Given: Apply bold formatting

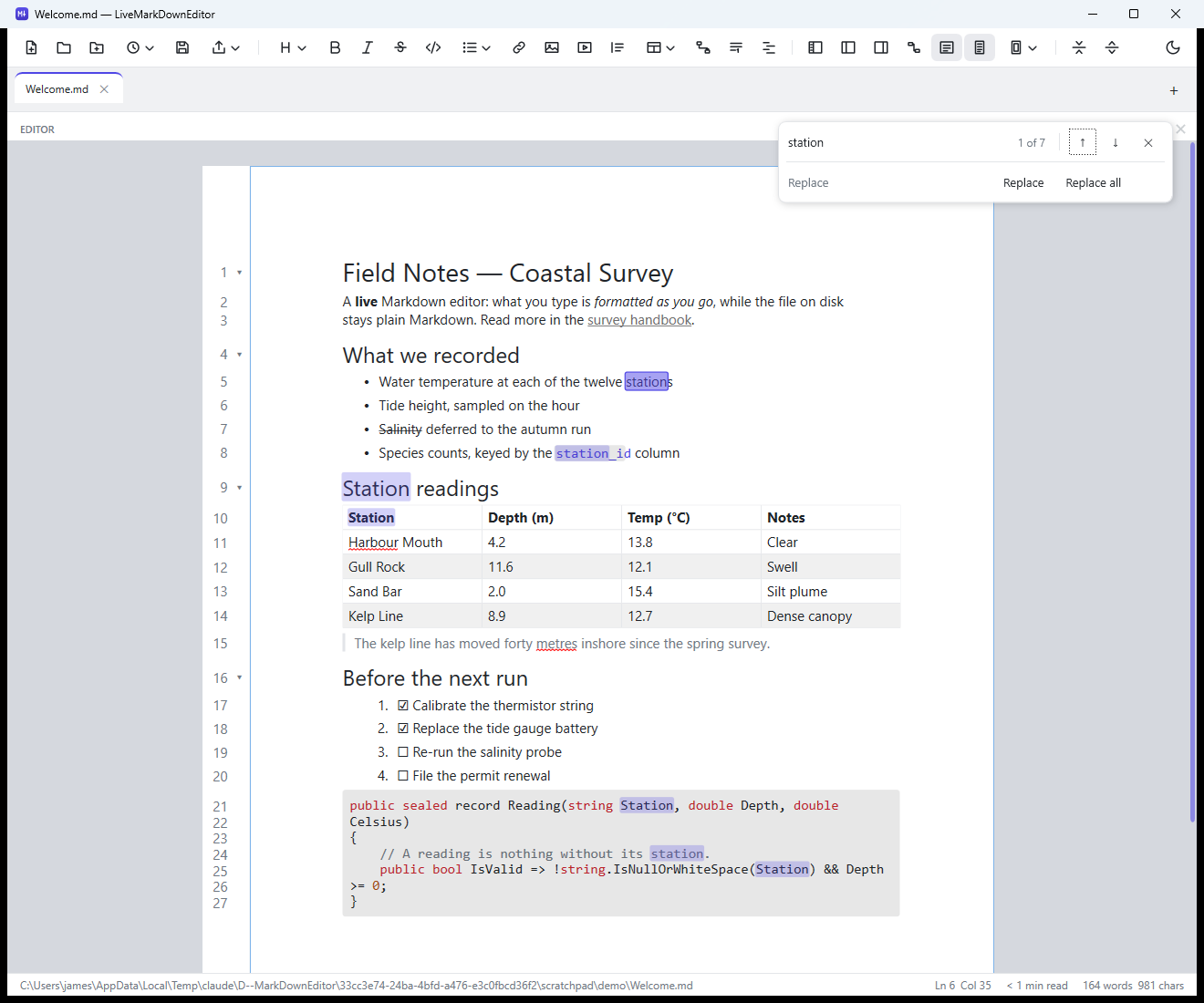Looking at the screenshot, I should pos(335,47).
